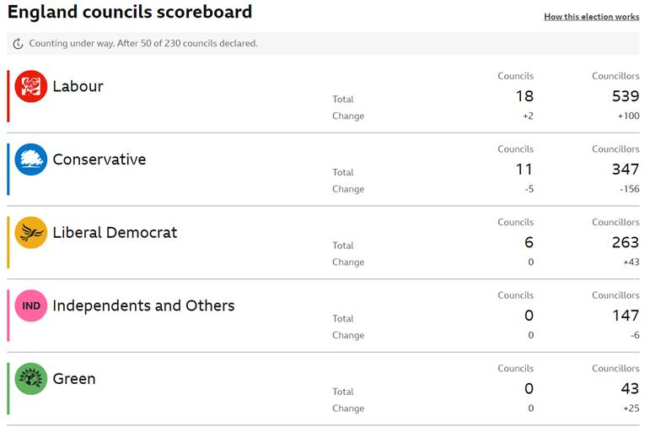Click the pink IND party icon
Viewport: 650px width, 427px height.
[31, 306]
